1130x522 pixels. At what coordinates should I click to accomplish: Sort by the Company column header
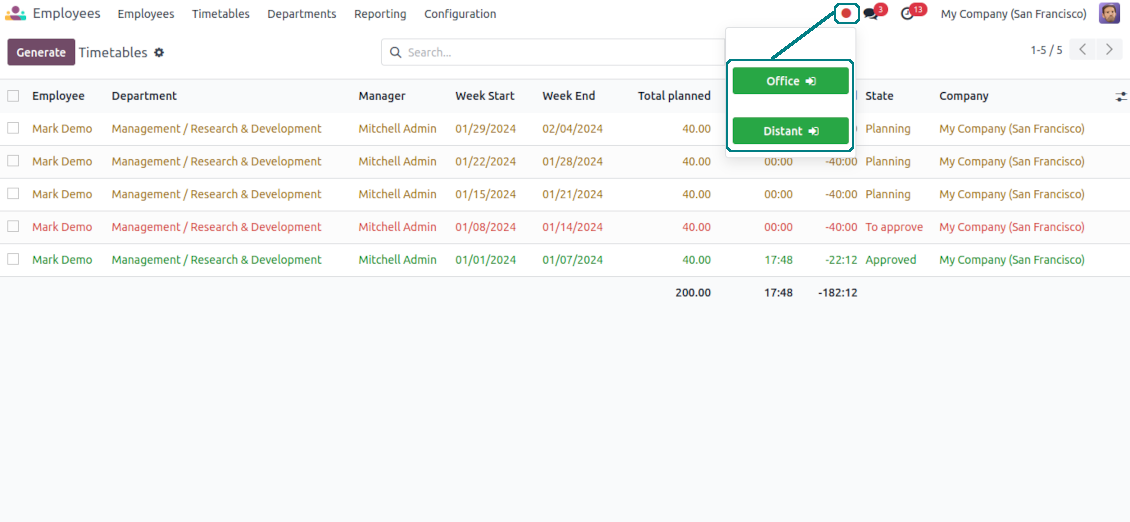pos(964,96)
